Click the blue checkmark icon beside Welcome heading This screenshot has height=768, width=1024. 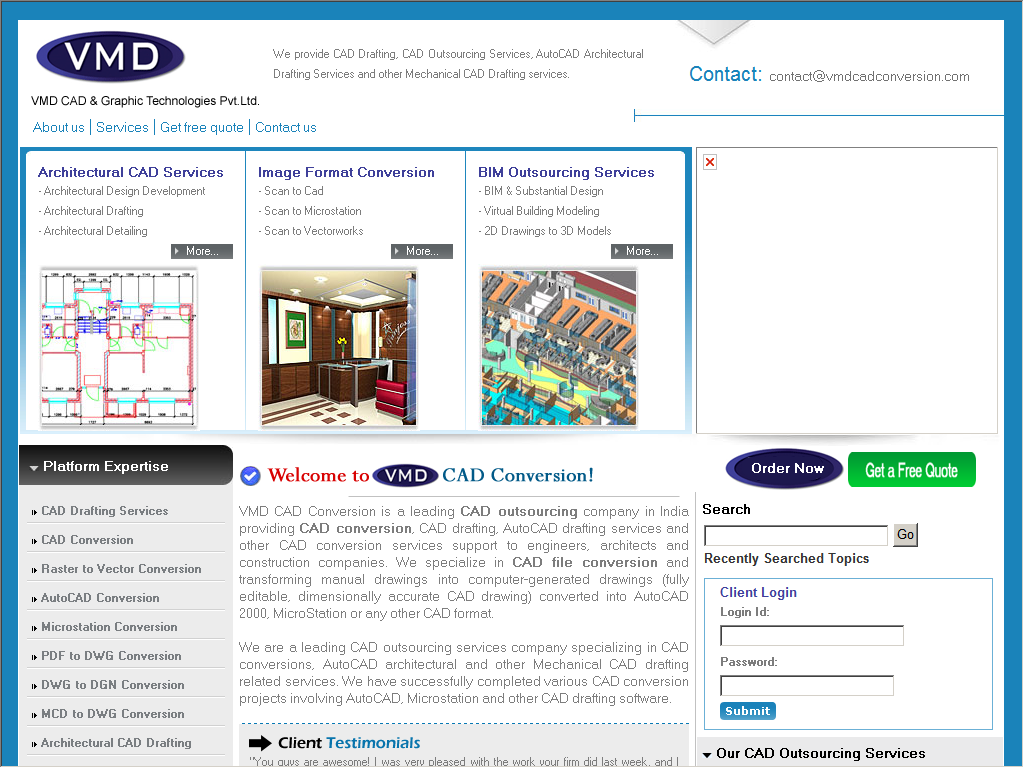[x=250, y=476]
